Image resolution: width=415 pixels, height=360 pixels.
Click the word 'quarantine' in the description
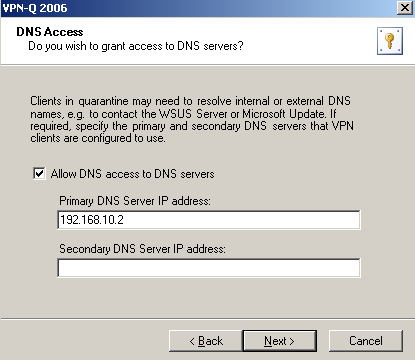coord(103,101)
